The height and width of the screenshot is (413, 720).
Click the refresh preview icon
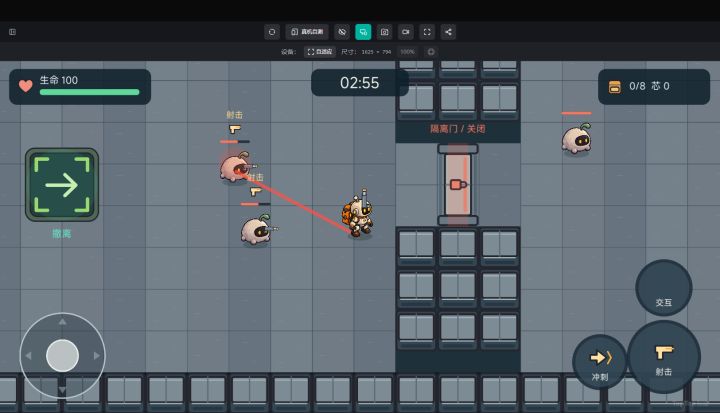(272, 32)
